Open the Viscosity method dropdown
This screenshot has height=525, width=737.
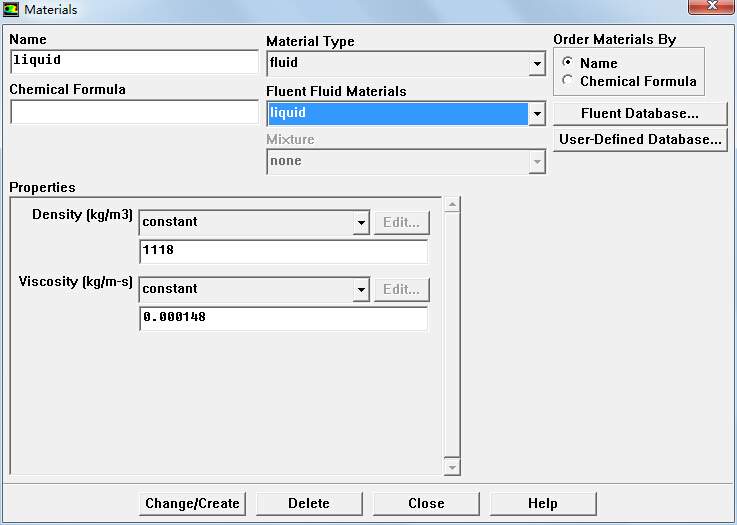click(361, 290)
